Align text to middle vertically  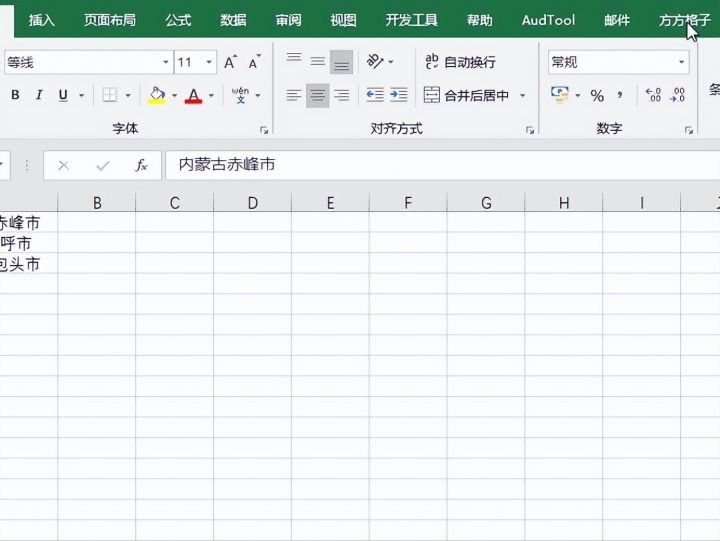pos(317,61)
